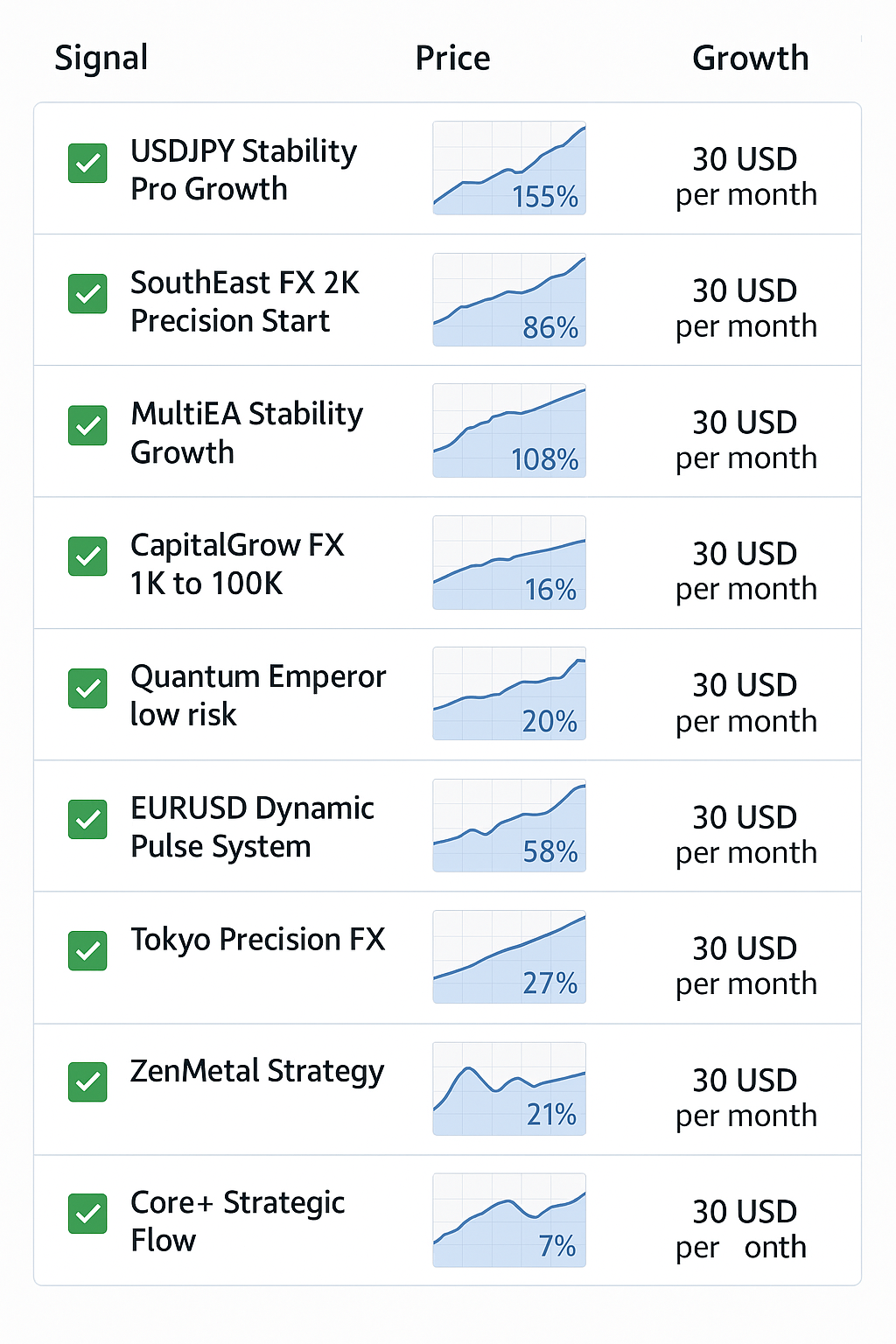Open the Quantum Emperor low risk signal
Screen dimensions: 896x1344
coord(258,696)
